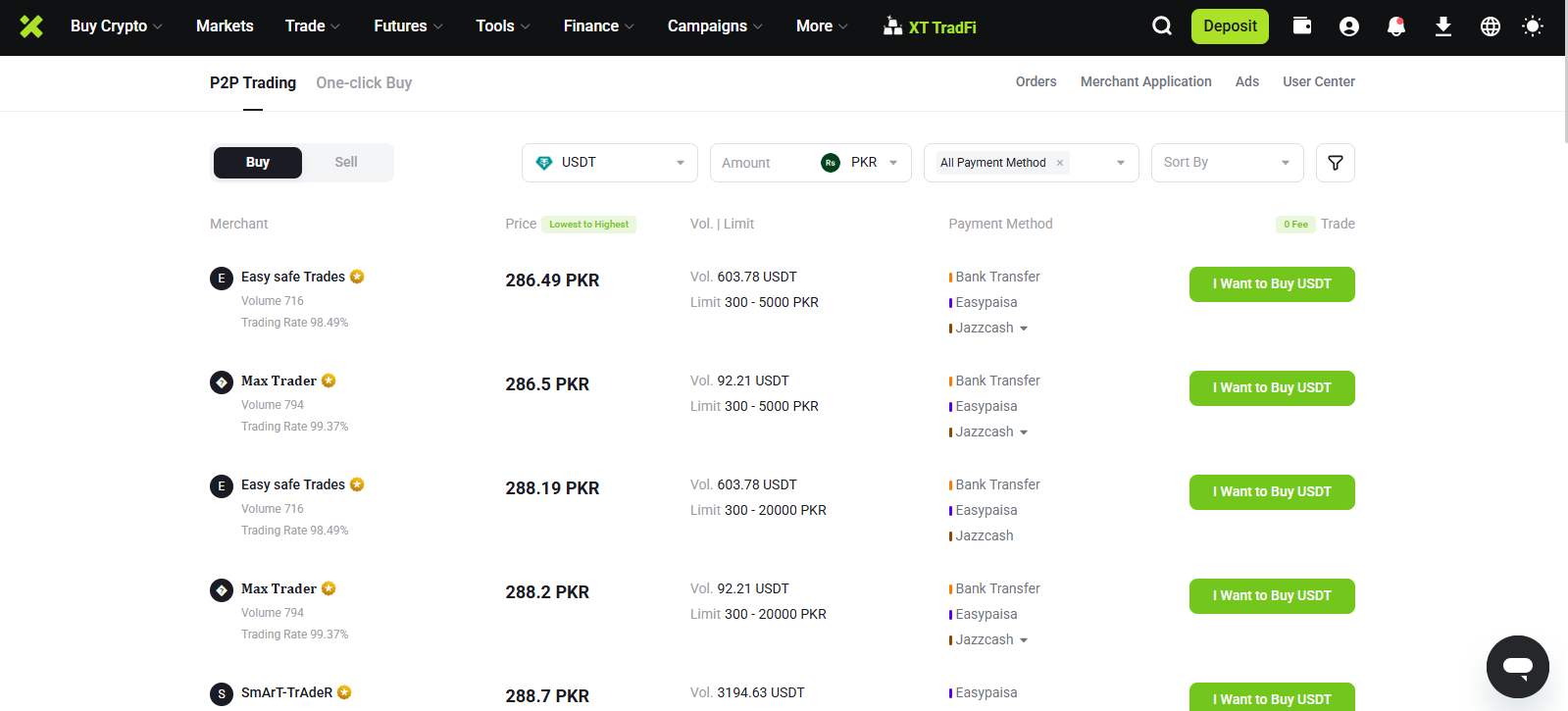Expand the Tools menu
The height and width of the screenshot is (711, 1568).
click(x=503, y=26)
